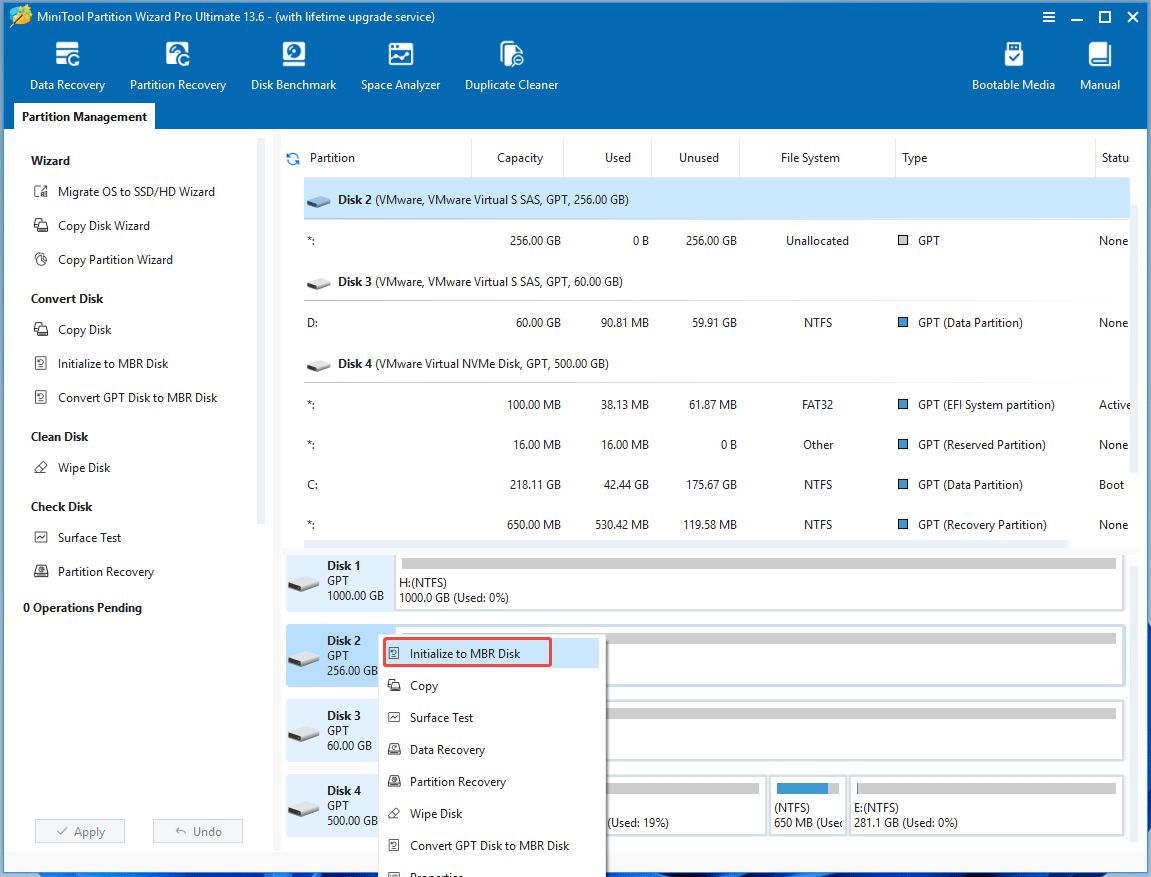Select the Disk 4 header row in list
Image resolution: width=1151 pixels, height=877 pixels.
click(x=716, y=364)
